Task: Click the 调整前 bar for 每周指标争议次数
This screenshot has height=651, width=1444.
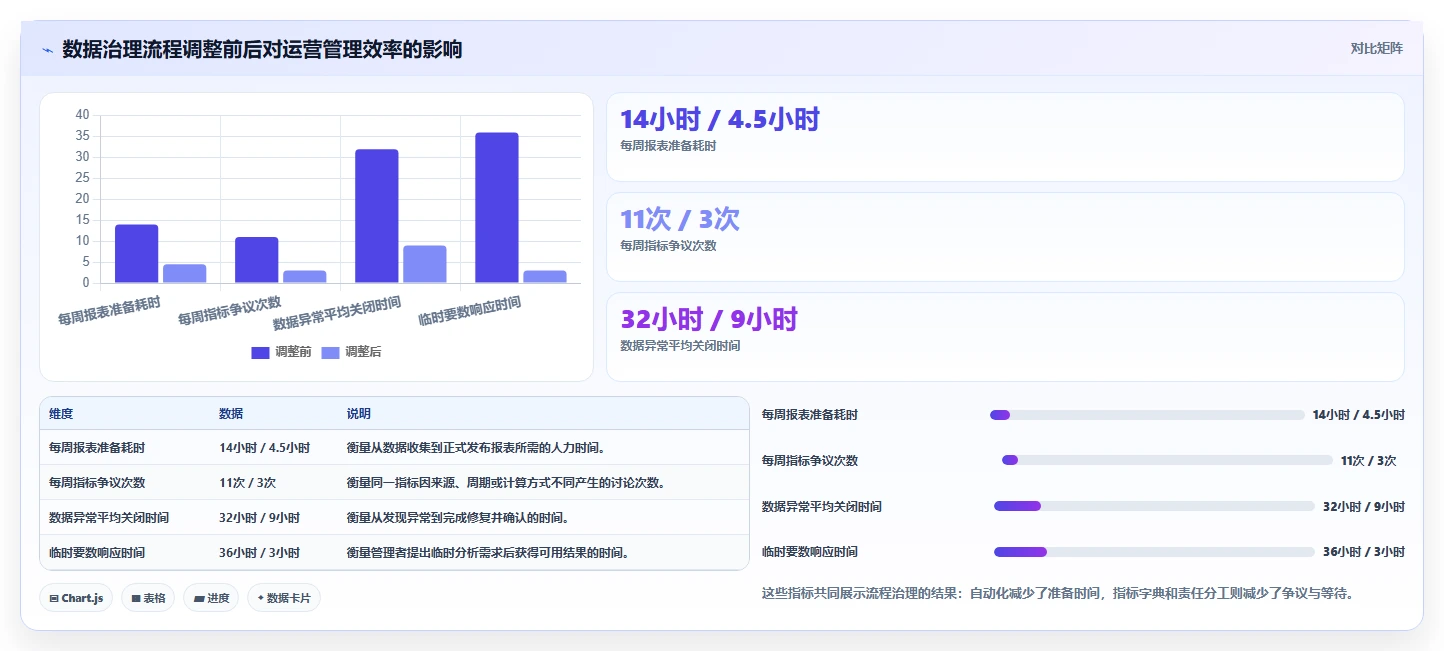Action: 257,260
